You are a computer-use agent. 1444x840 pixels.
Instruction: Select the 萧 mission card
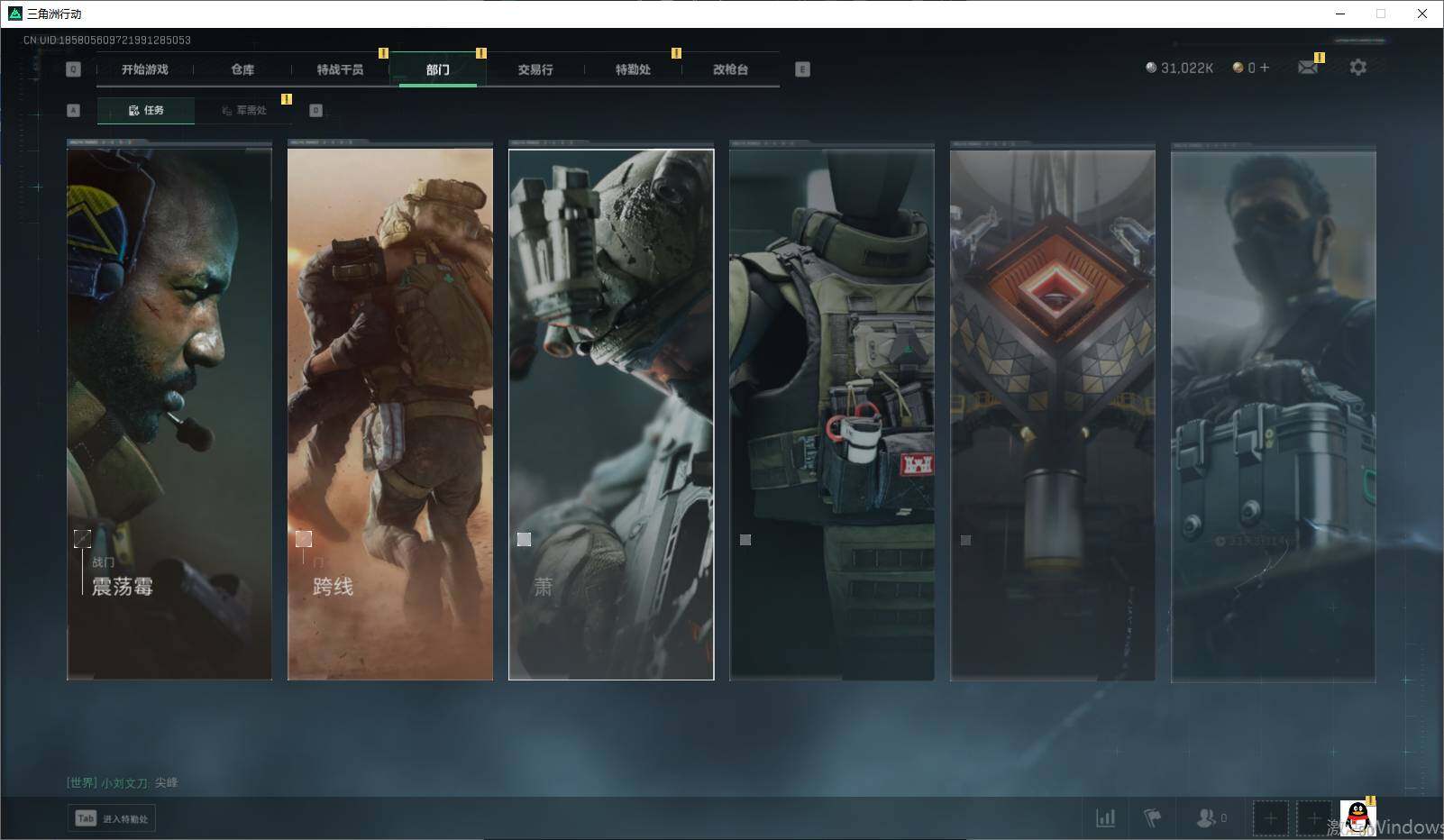pos(611,414)
